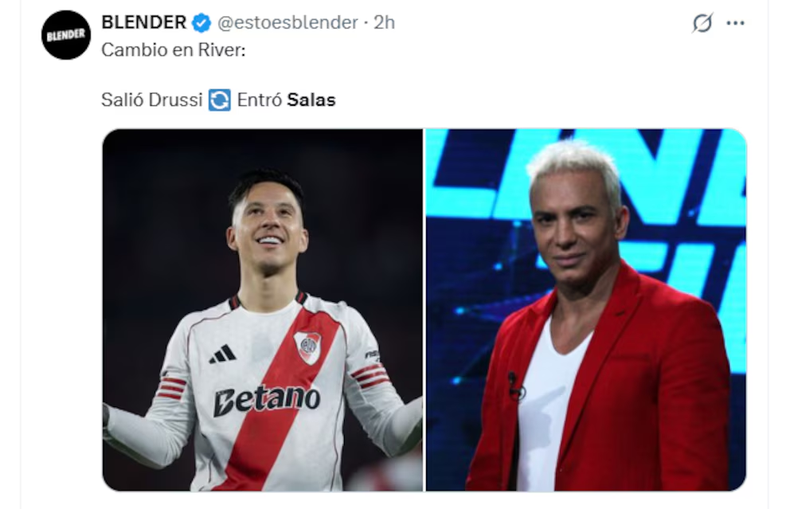The image size is (790, 509).
Task: Click the word Entró
Action: tap(259, 100)
